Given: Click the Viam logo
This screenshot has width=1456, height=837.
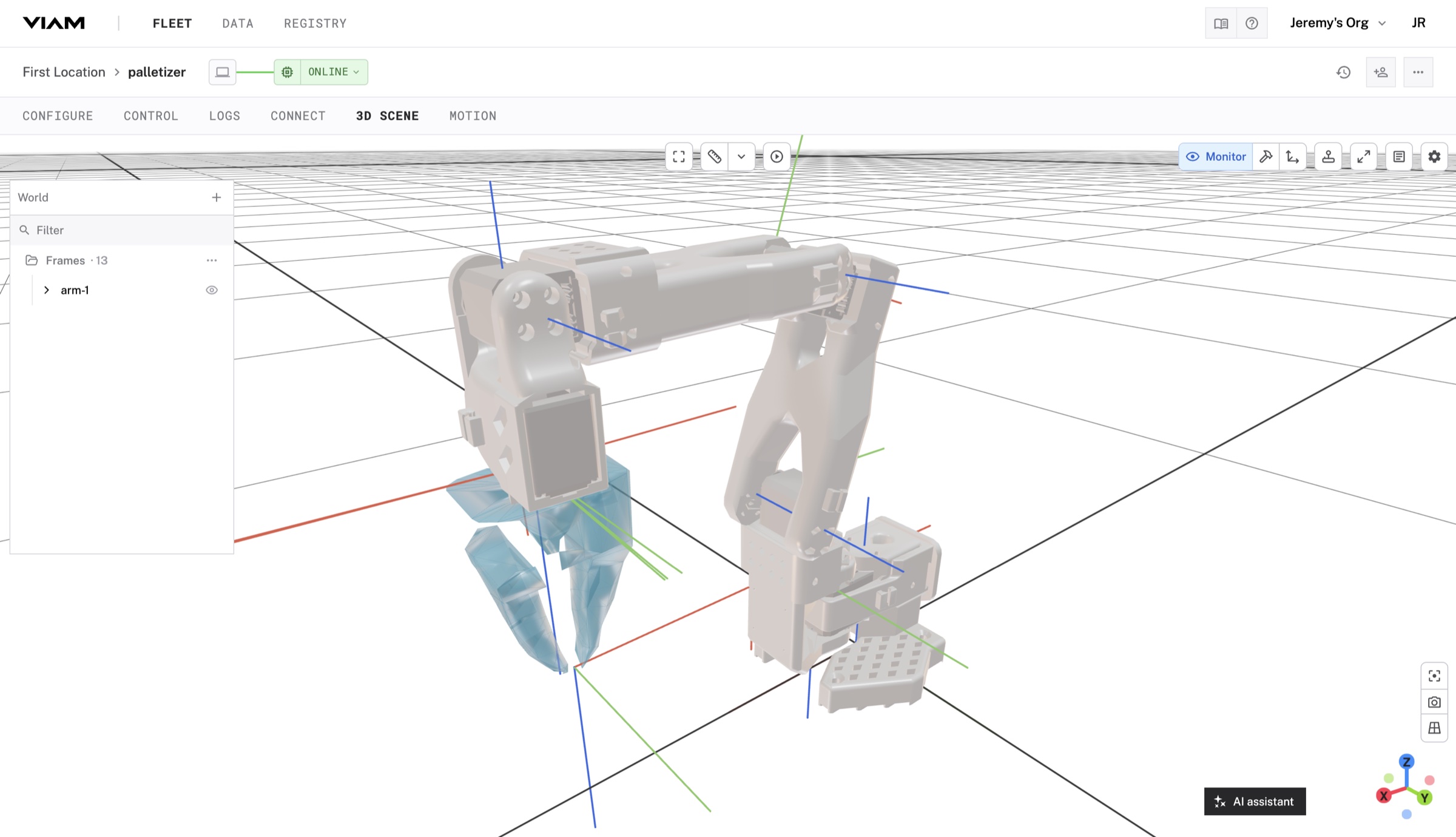Looking at the screenshot, I should pos(54,23).
